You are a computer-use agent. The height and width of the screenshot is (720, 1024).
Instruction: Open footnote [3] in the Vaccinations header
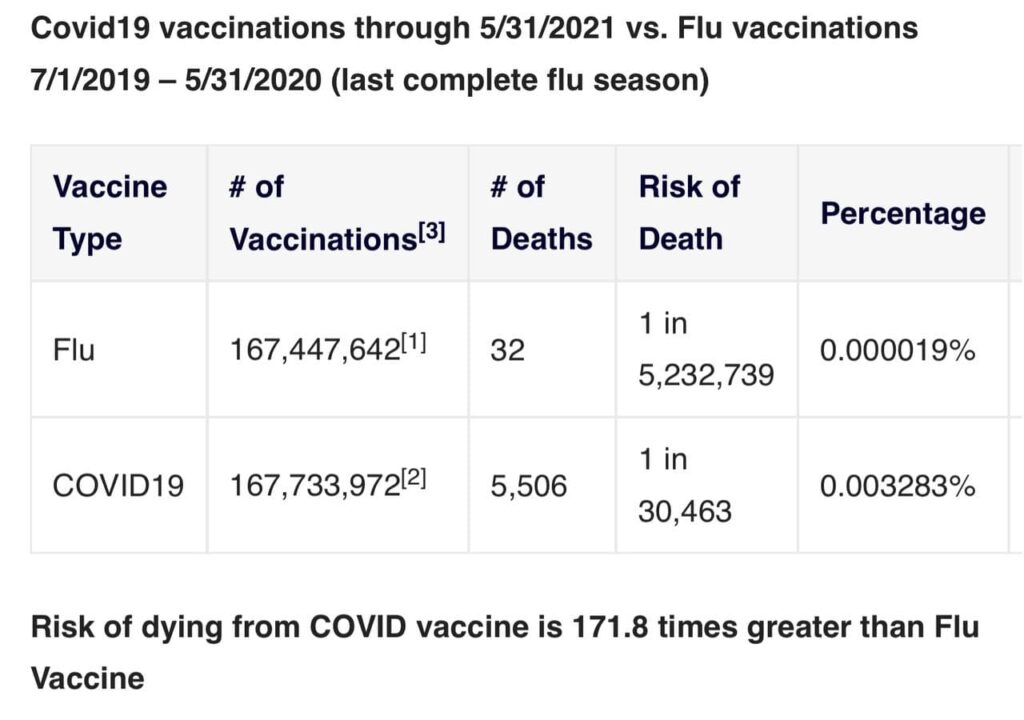(x=431, y=230)
